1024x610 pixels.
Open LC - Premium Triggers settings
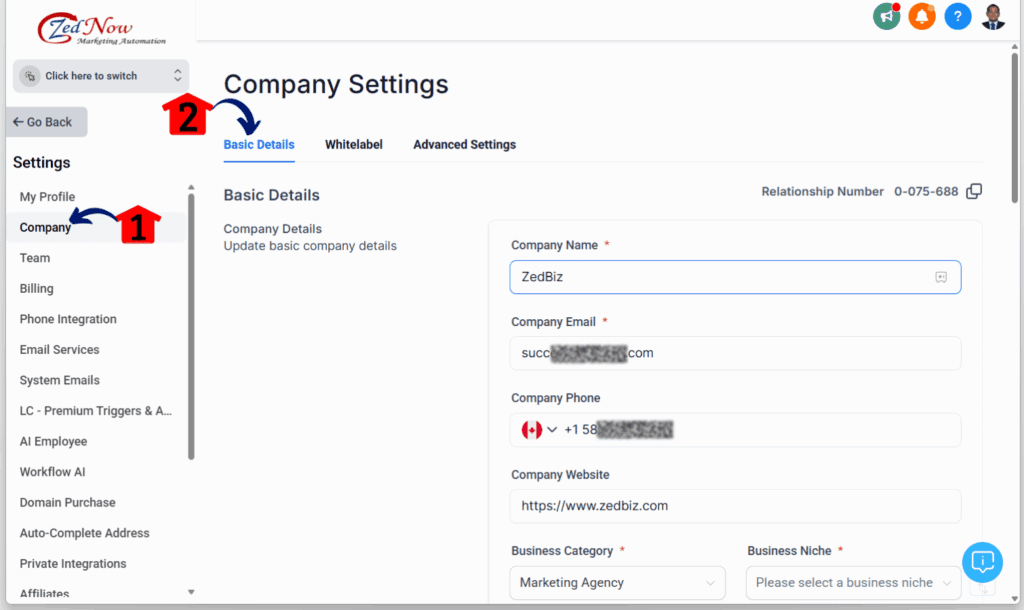coord(95,411)
